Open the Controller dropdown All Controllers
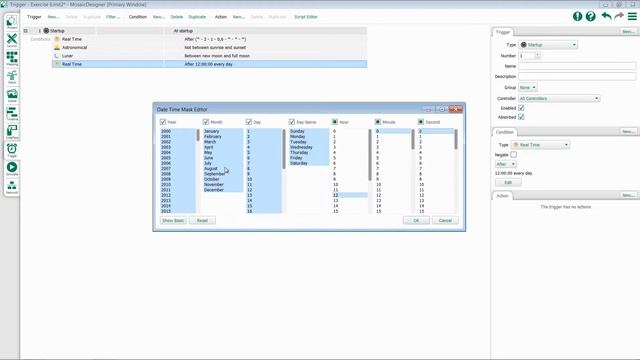This screenshot has width=640, height=360. click(x=559, y=98)
